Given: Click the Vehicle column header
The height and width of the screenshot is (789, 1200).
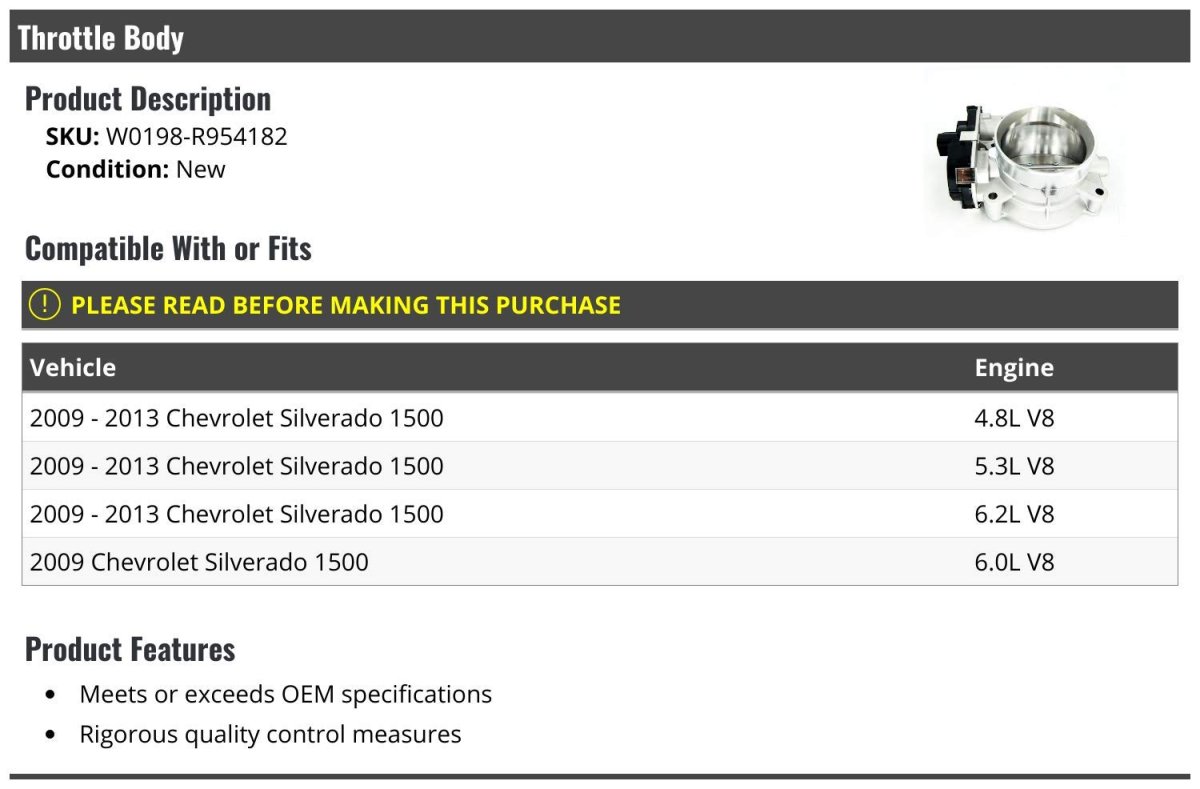Looking at the screenshot, I should point(73,367).
